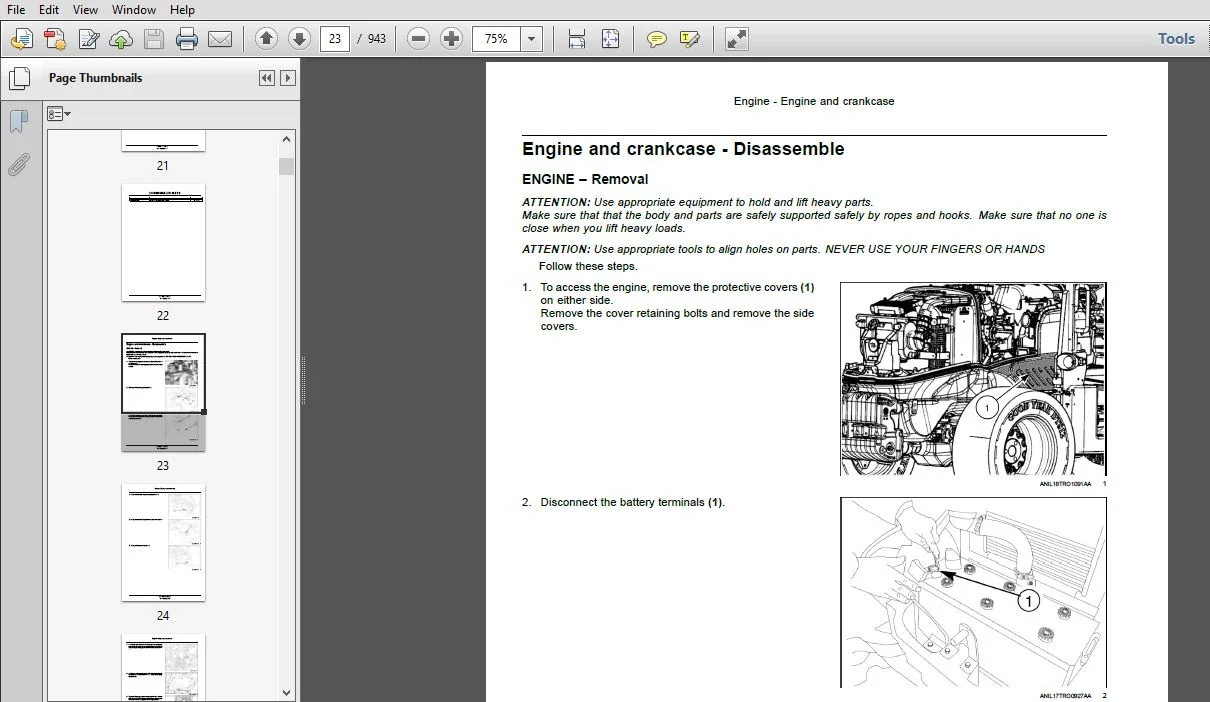
Task: Click the upload to cloud icon
Action: 121,39
